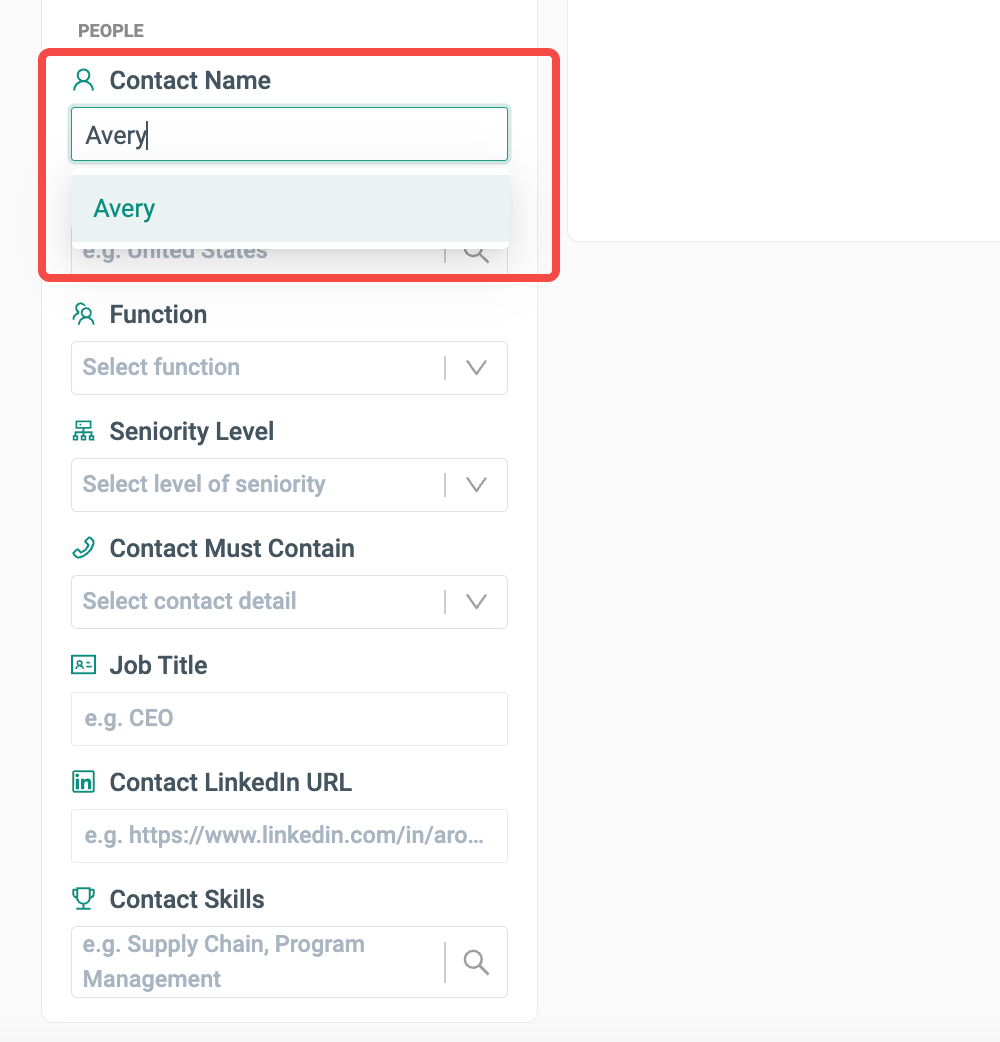The height and width of the screenshot is (1042, 1000).
Task: Click the Job Title input field
Action: 290,719
